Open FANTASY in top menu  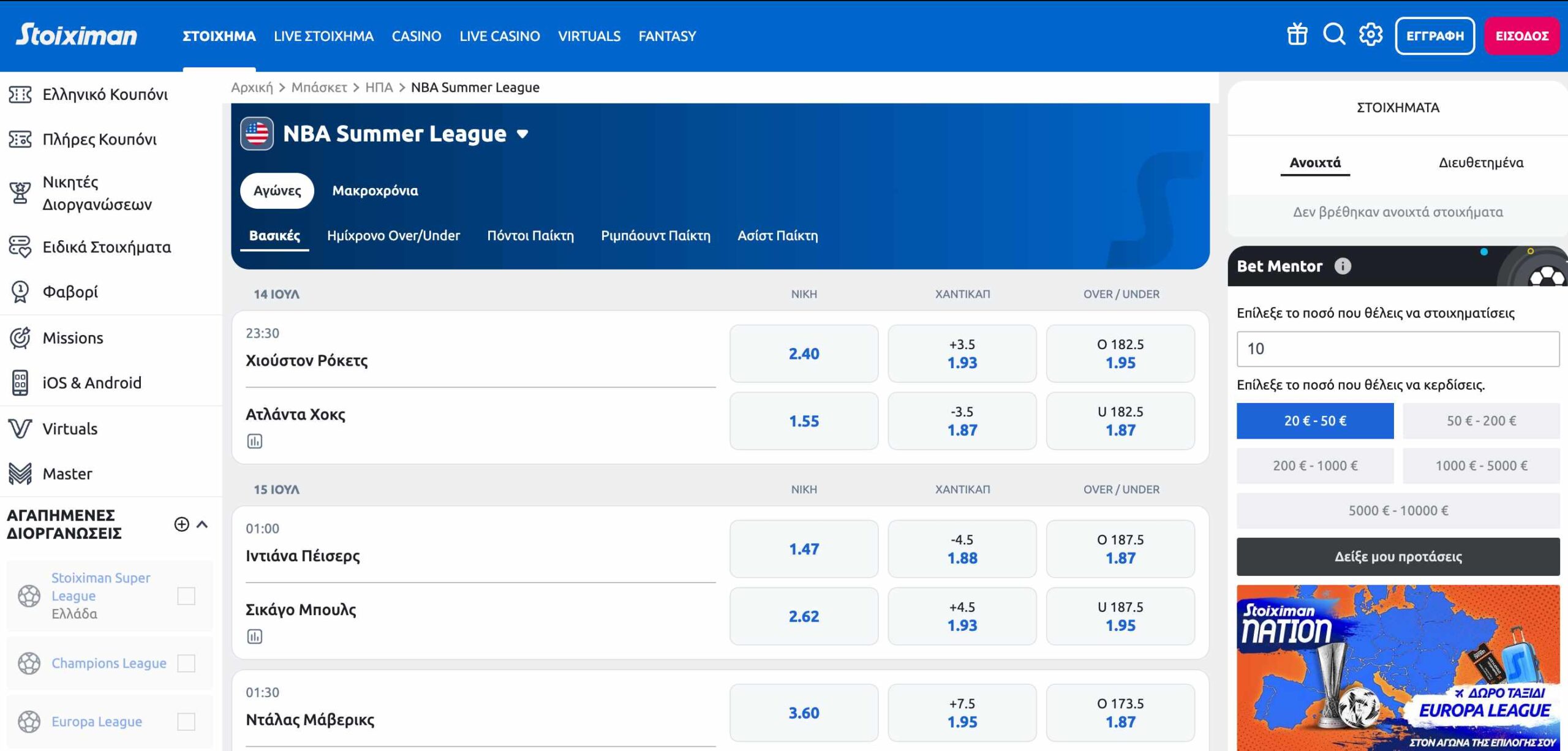[x=667, y=36]
